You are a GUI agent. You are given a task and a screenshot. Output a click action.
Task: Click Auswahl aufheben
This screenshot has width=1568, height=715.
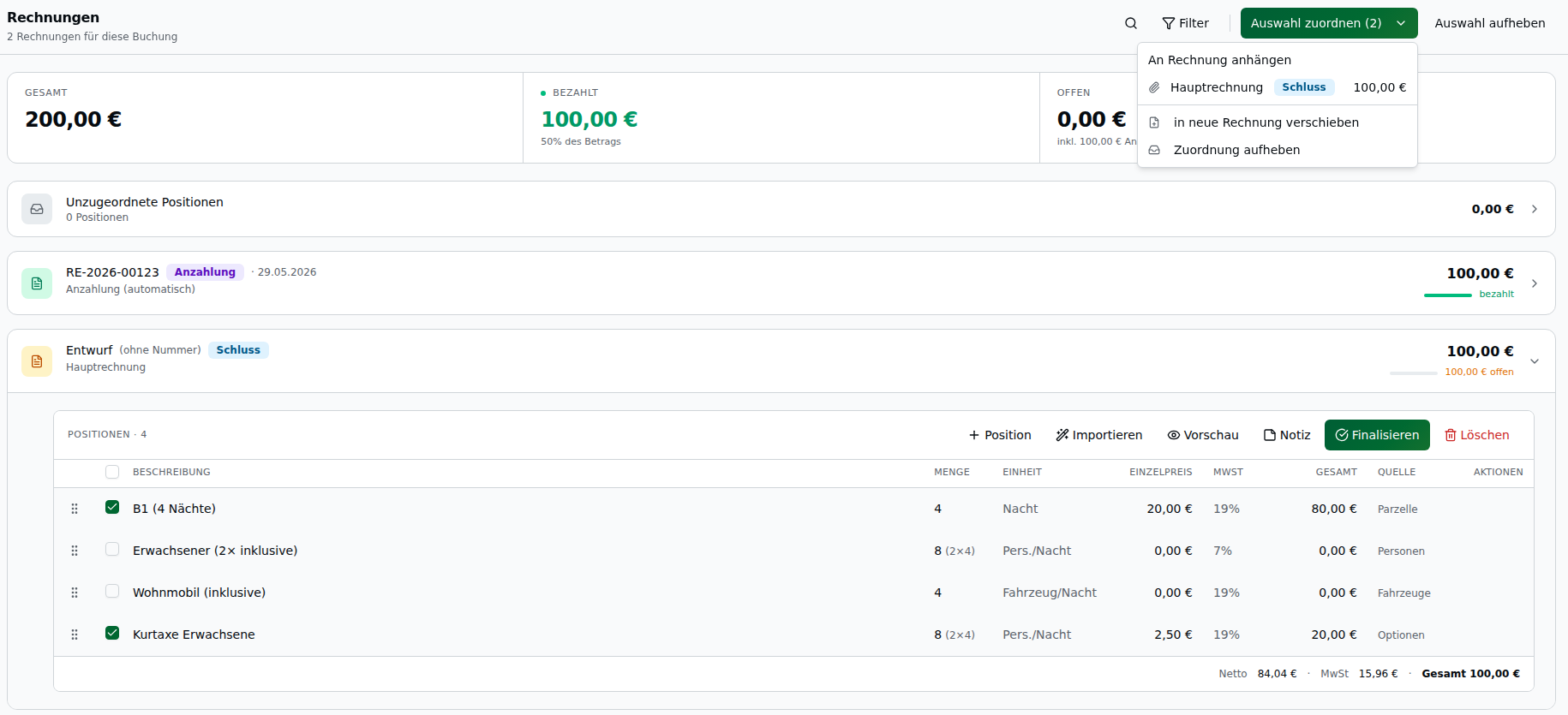point(1490,23)
